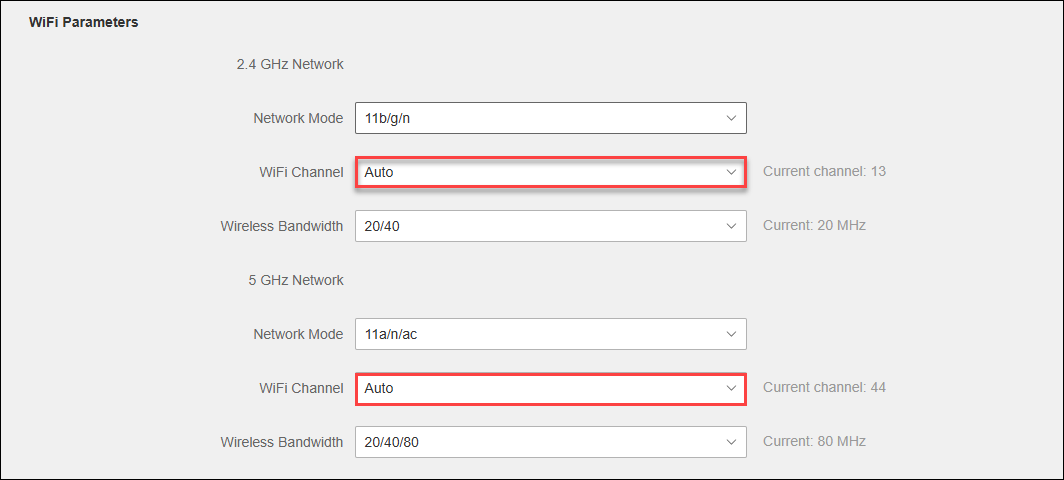Click the 5 GHz WiFi Channel chevron arrow
Viewport: 1064px width, 480px height.
coord(730,388)
